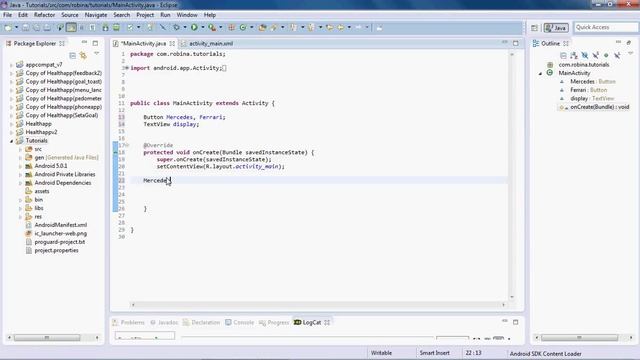Collapse the Tutorials project node
This screenshot has height=360, width=640.
11,141
